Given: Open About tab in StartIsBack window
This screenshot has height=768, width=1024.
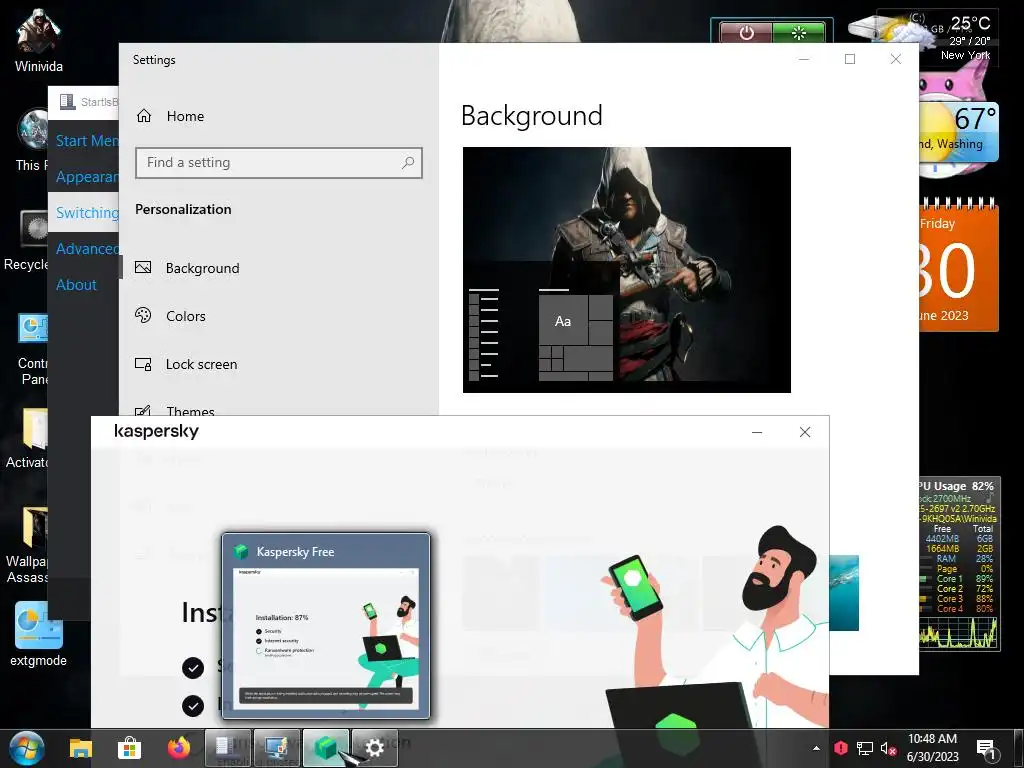Looking at the screenshot, I should pos(76,285).
